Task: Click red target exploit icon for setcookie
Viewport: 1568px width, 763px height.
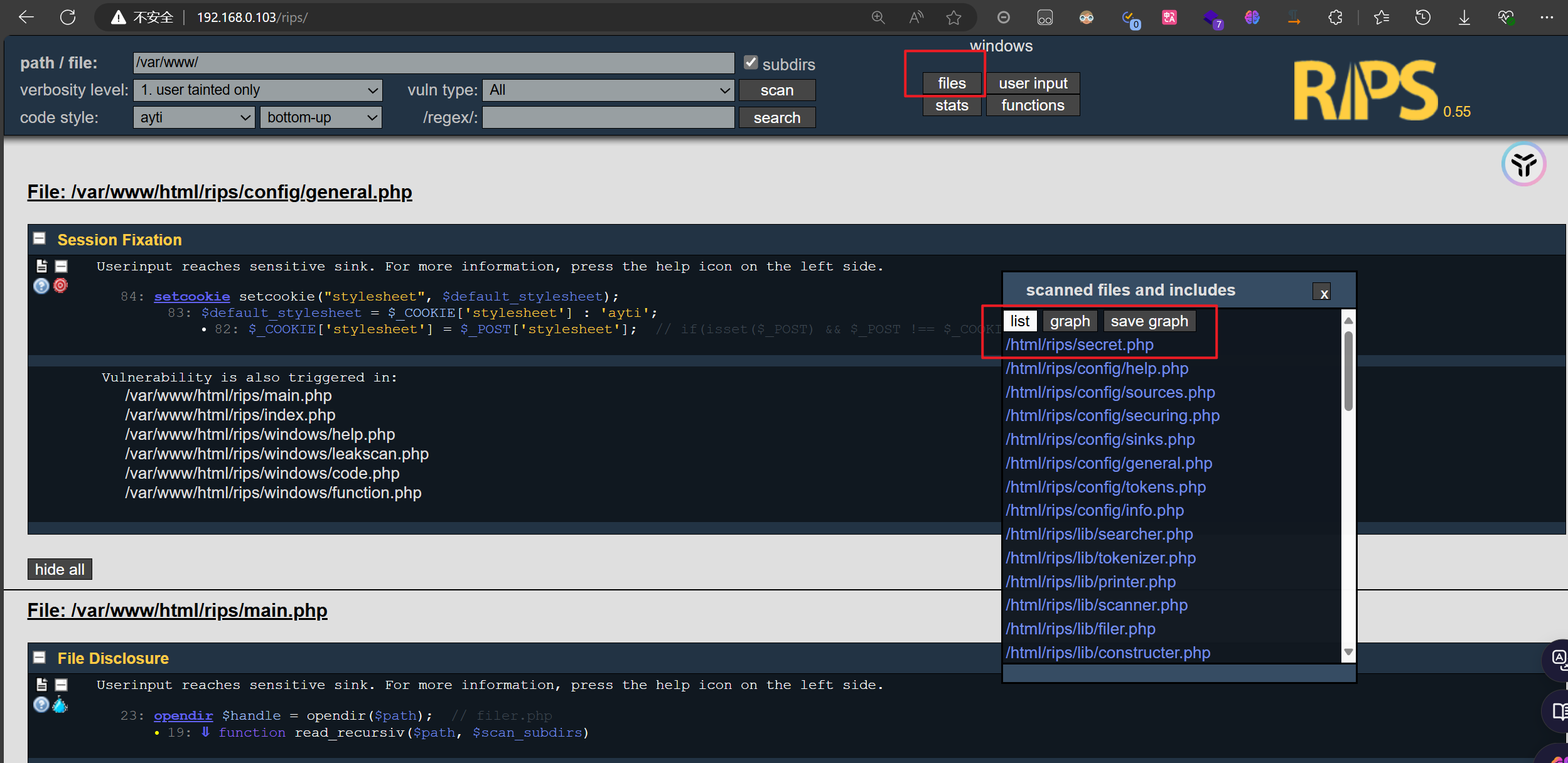Action: 60,285
